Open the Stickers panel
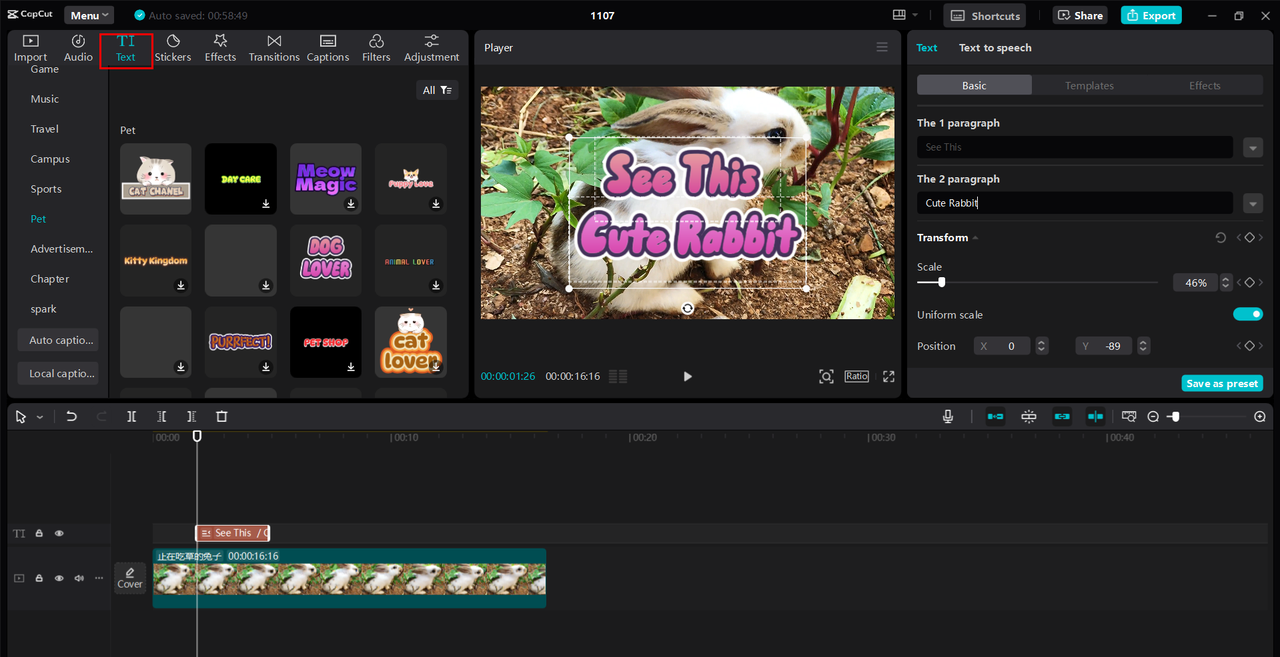Screen dimensions: 1280x657 [173, 48]
